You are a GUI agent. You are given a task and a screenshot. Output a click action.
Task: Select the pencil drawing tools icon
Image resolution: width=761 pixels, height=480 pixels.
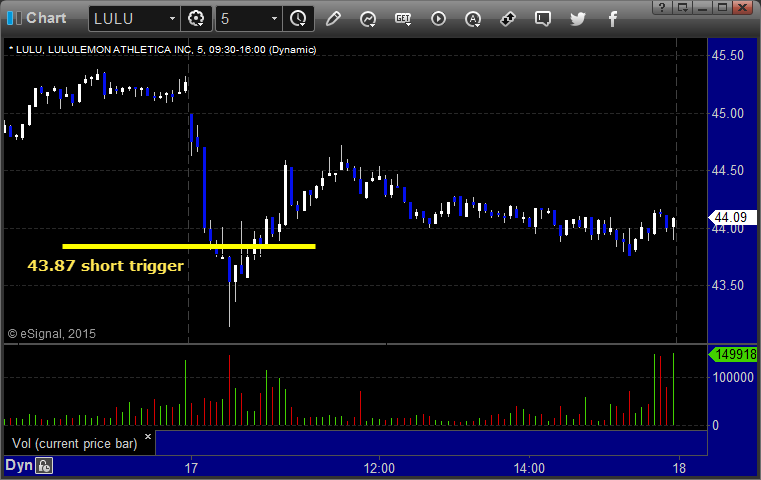(333, 19)
